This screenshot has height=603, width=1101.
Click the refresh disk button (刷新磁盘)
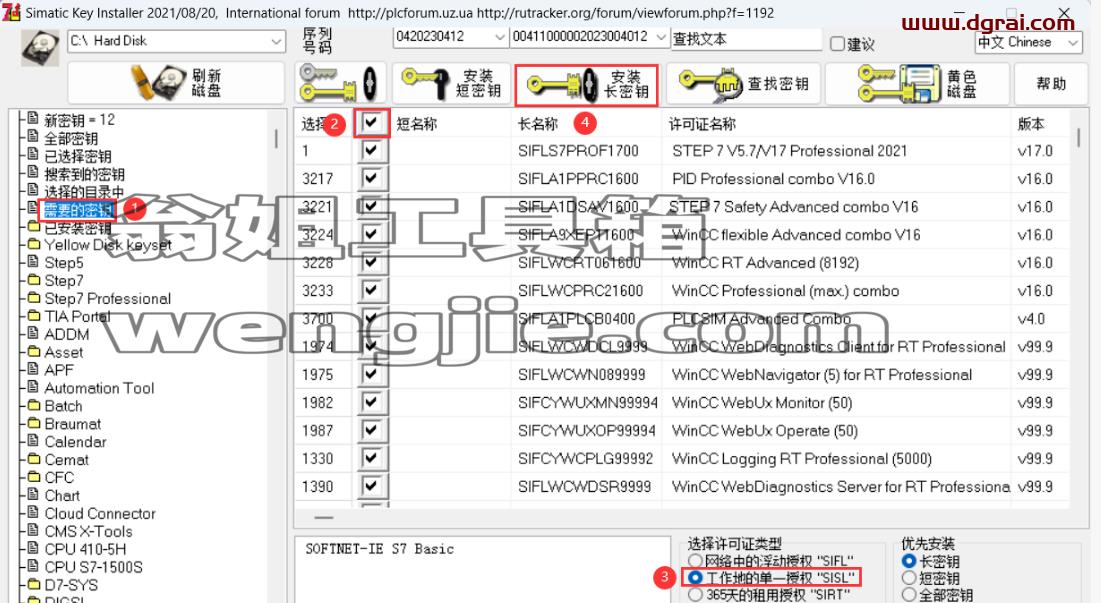176,84
